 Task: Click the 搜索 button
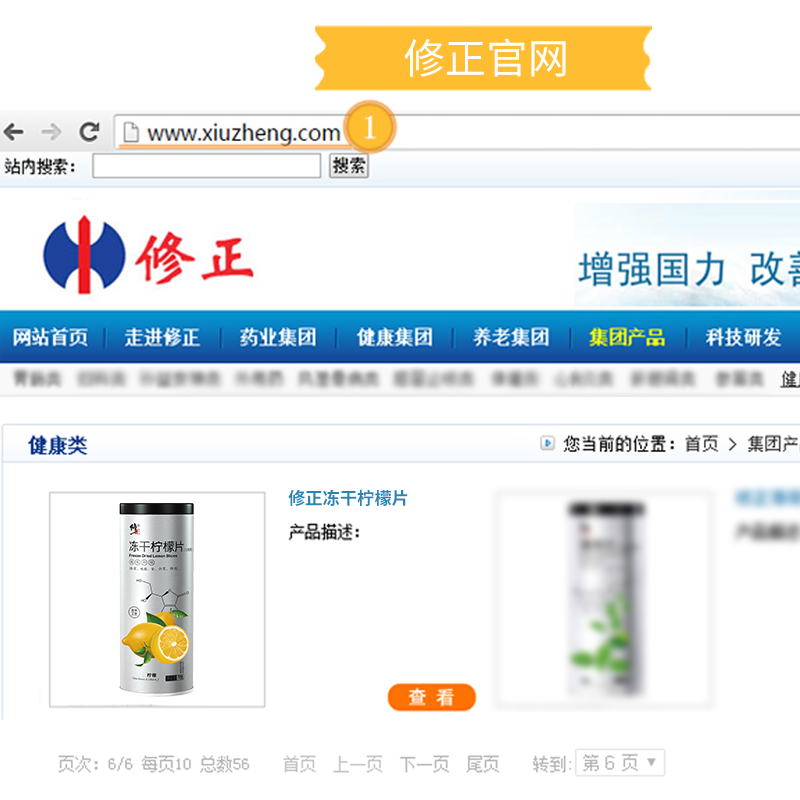click(349, 166)
